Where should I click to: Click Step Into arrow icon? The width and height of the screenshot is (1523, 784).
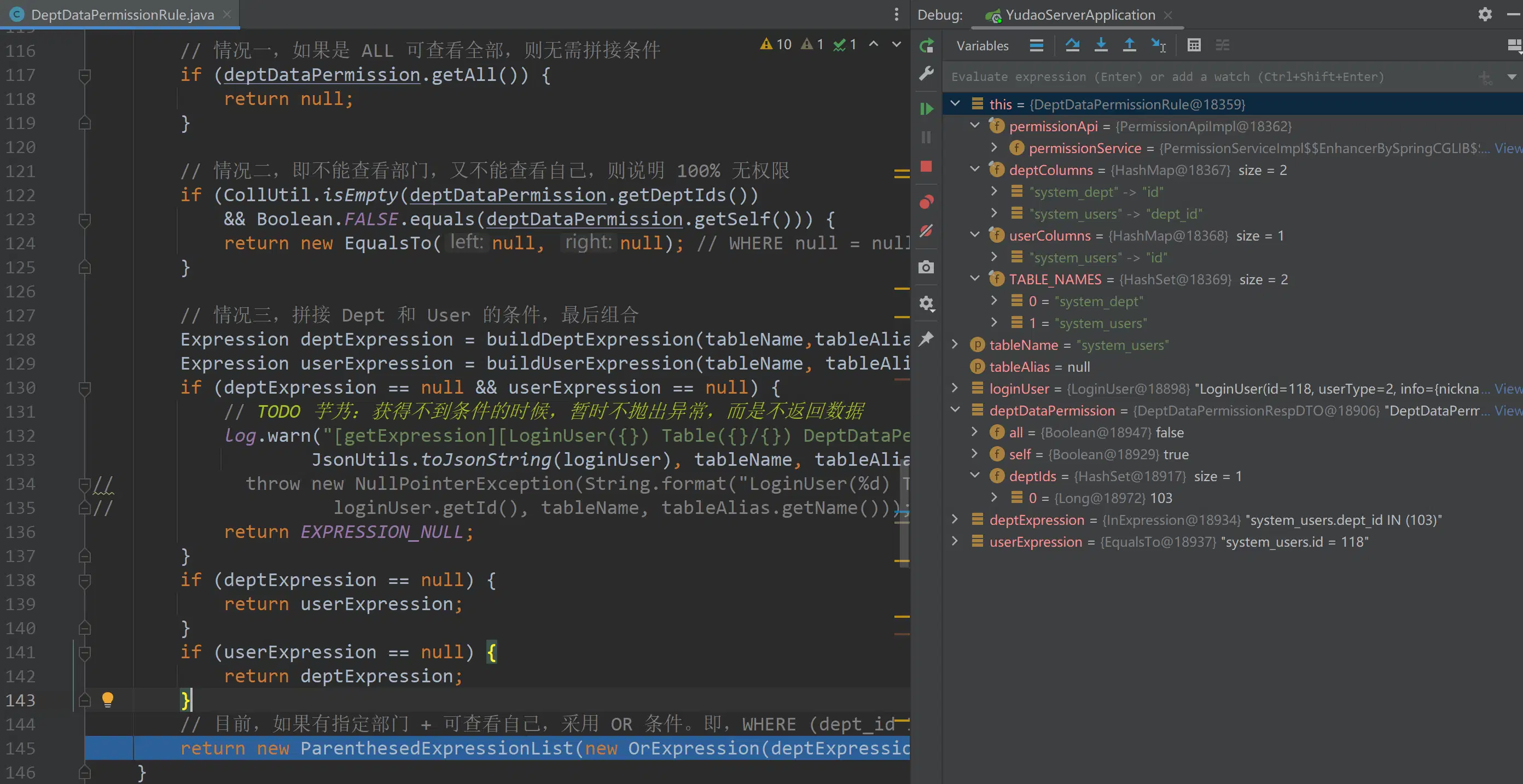coord(1101,45)
